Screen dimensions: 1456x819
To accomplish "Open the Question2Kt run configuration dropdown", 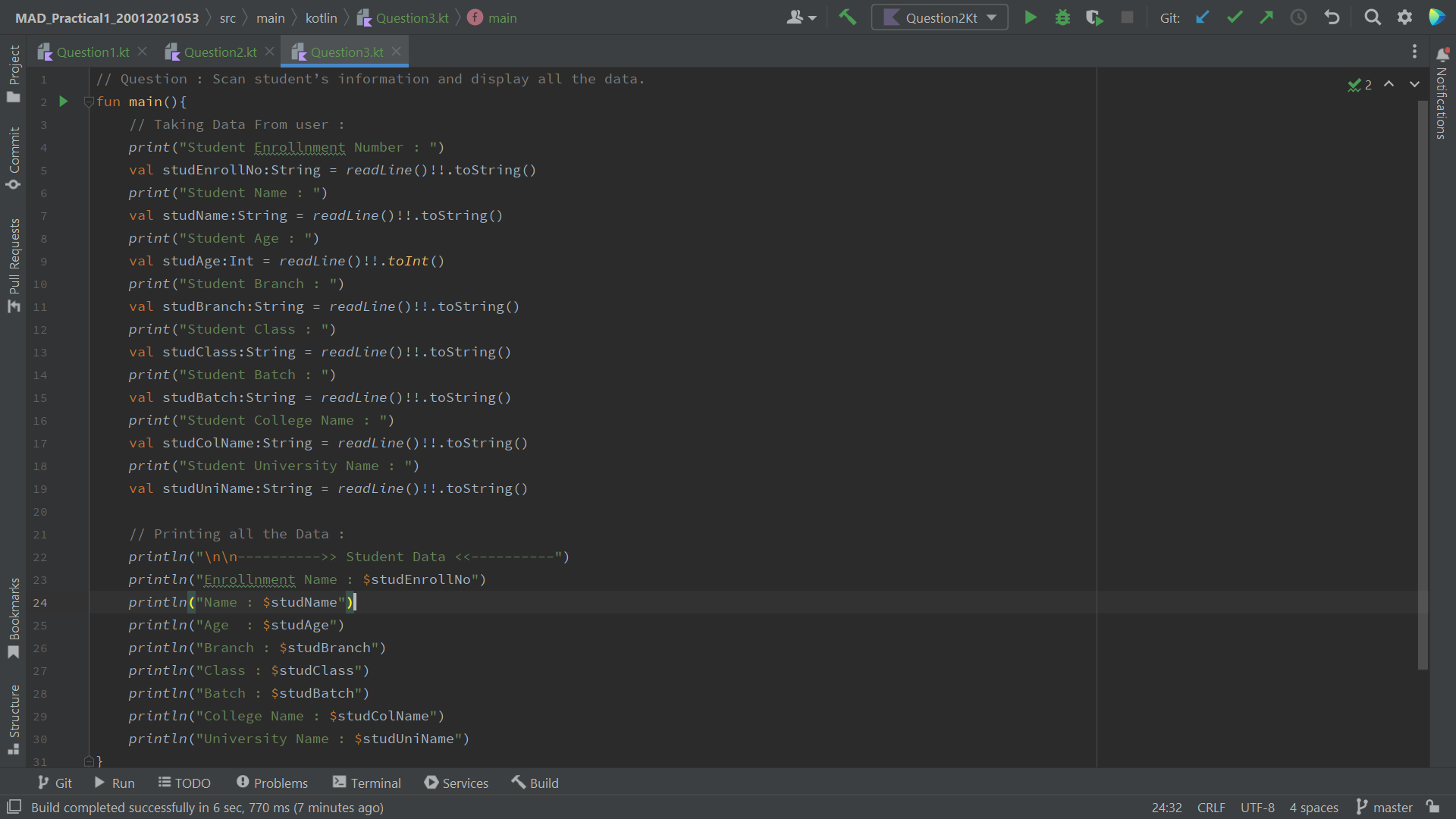I will pyautogui.click(x=939, y=17).
